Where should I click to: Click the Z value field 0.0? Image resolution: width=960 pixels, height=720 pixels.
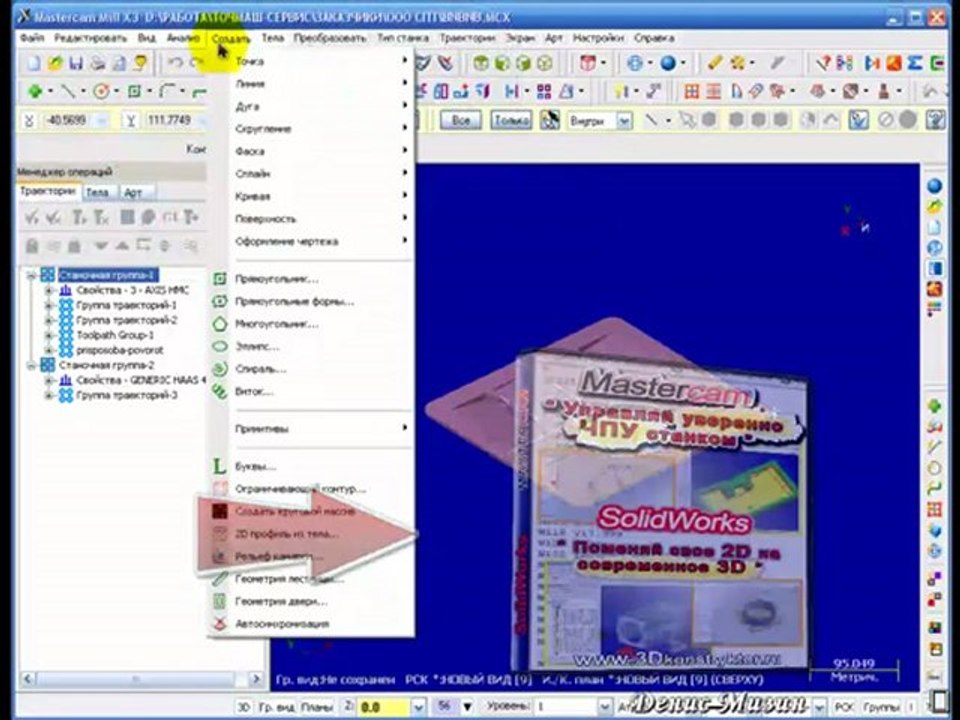(383, 707)
